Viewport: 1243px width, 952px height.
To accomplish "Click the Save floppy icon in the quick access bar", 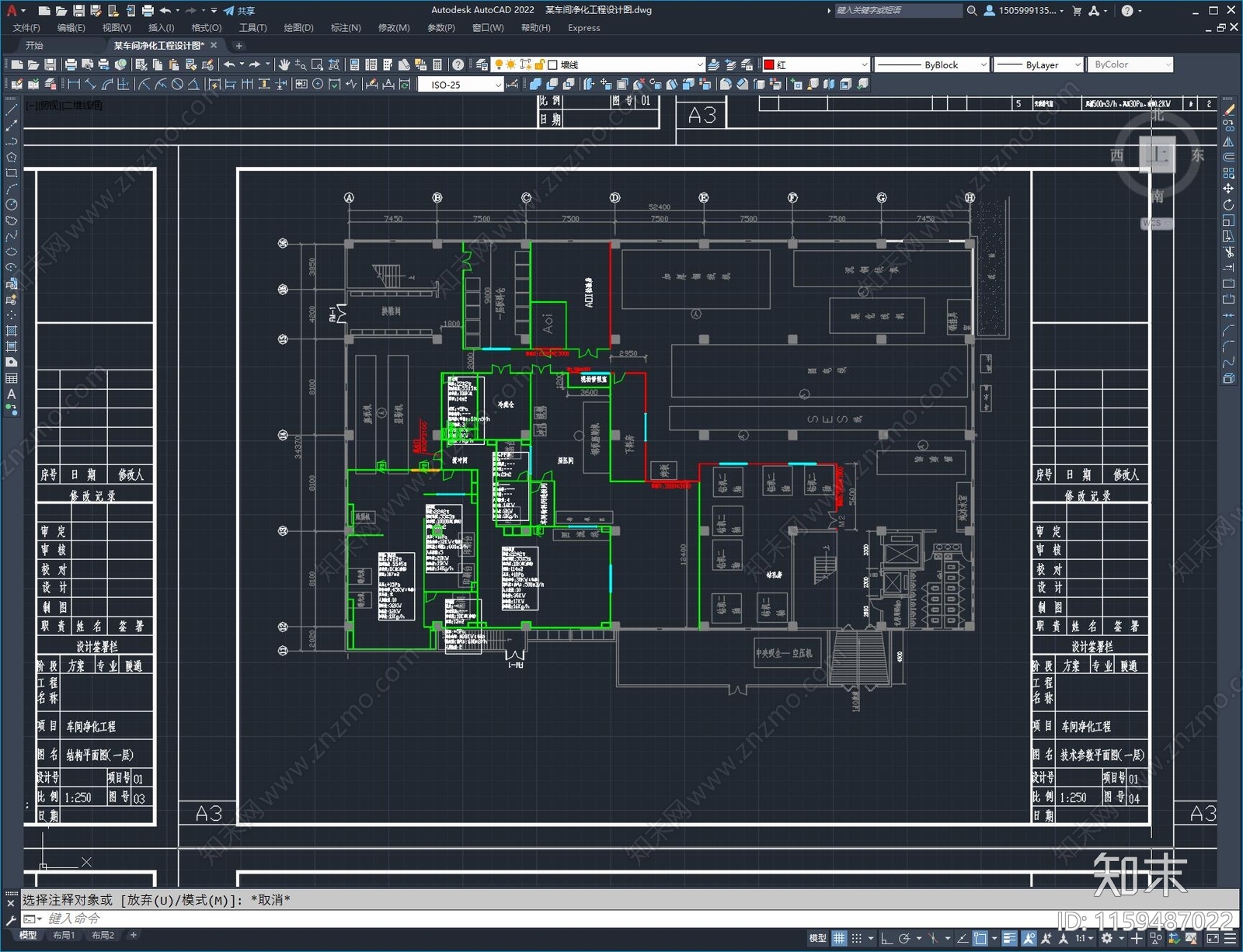I will (78, 11).
